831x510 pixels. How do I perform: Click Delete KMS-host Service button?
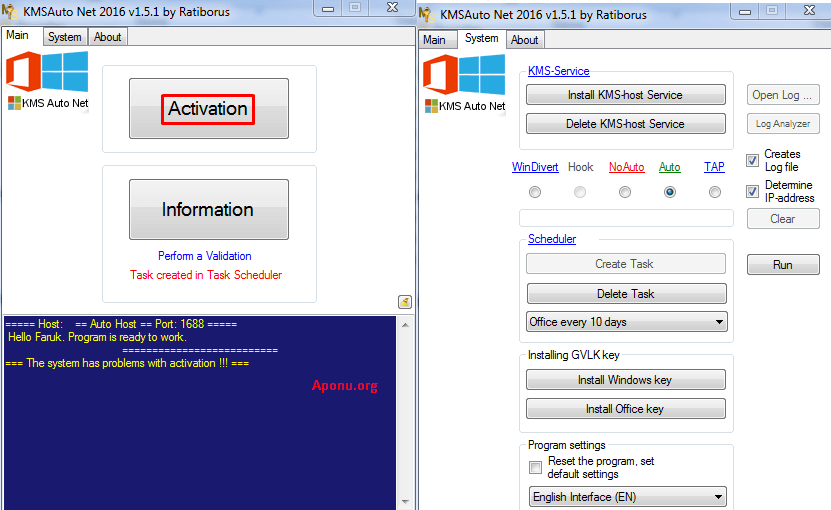pyautogui.click(x=625, y=124)
